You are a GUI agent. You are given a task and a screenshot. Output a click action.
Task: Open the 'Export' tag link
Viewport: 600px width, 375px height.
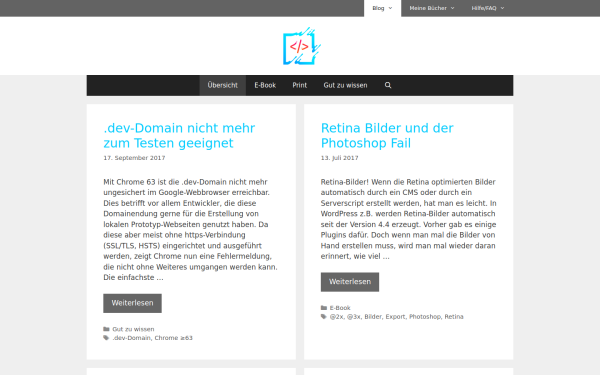click(x=395, y=316)
